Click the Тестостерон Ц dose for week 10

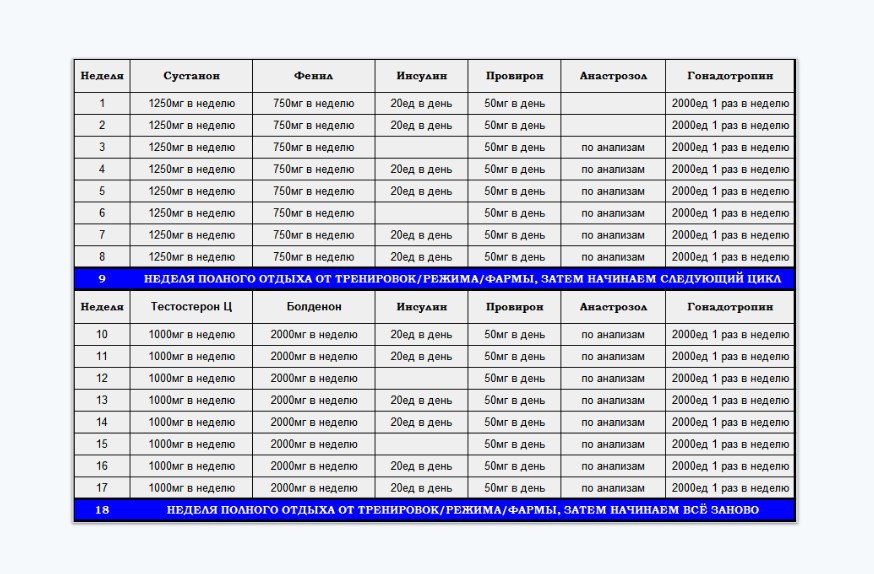[x=191, y=334]
